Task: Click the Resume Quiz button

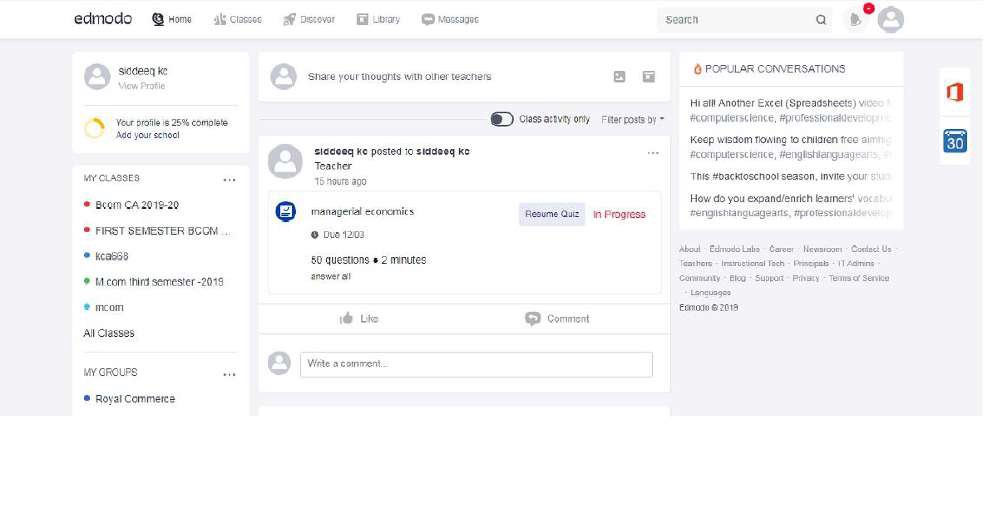Action: [x=552, y=214]
